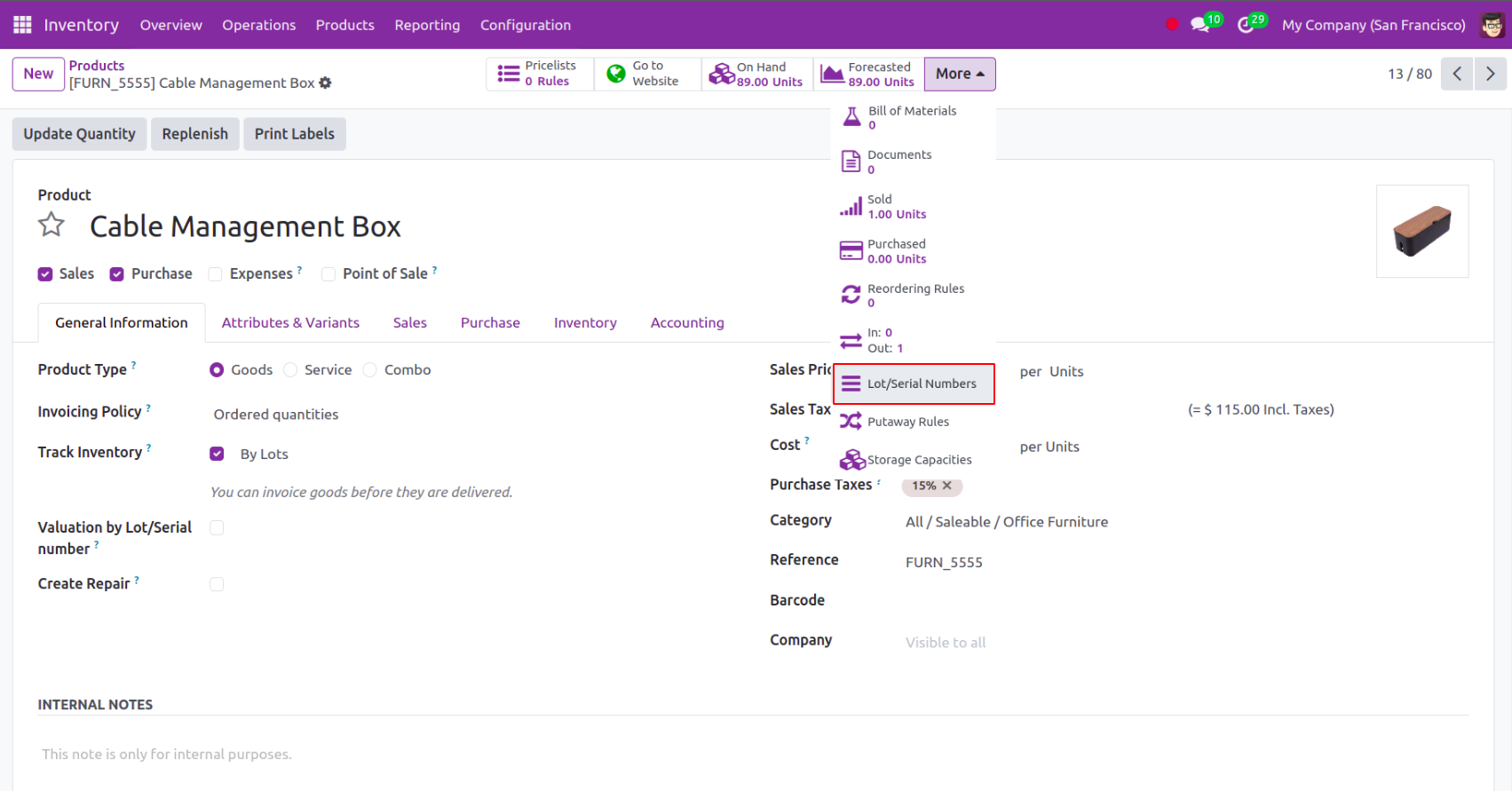Remove the 15% purchase tax tag
The width and height of the screenshot is (1512, 791).
click(947, 486)
